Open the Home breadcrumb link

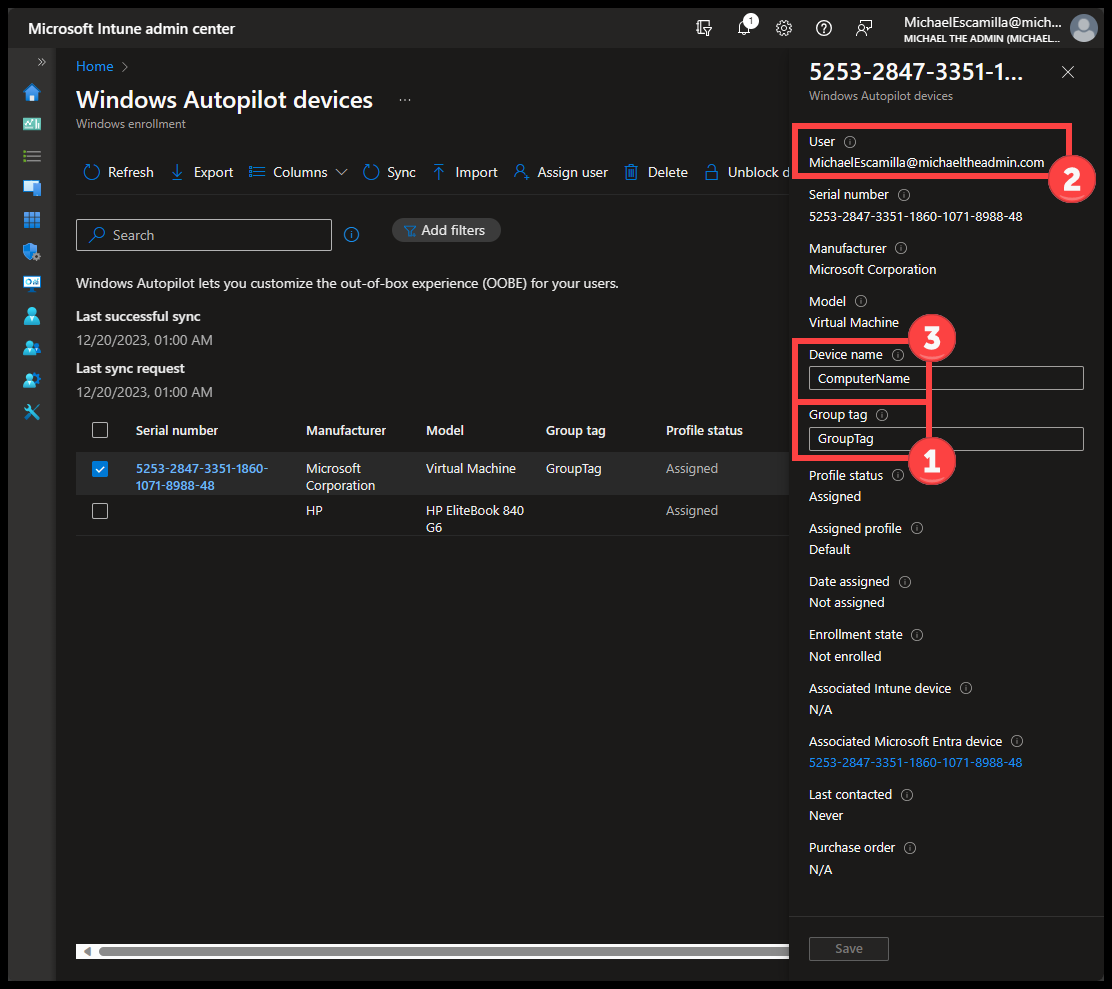(94, 66)
